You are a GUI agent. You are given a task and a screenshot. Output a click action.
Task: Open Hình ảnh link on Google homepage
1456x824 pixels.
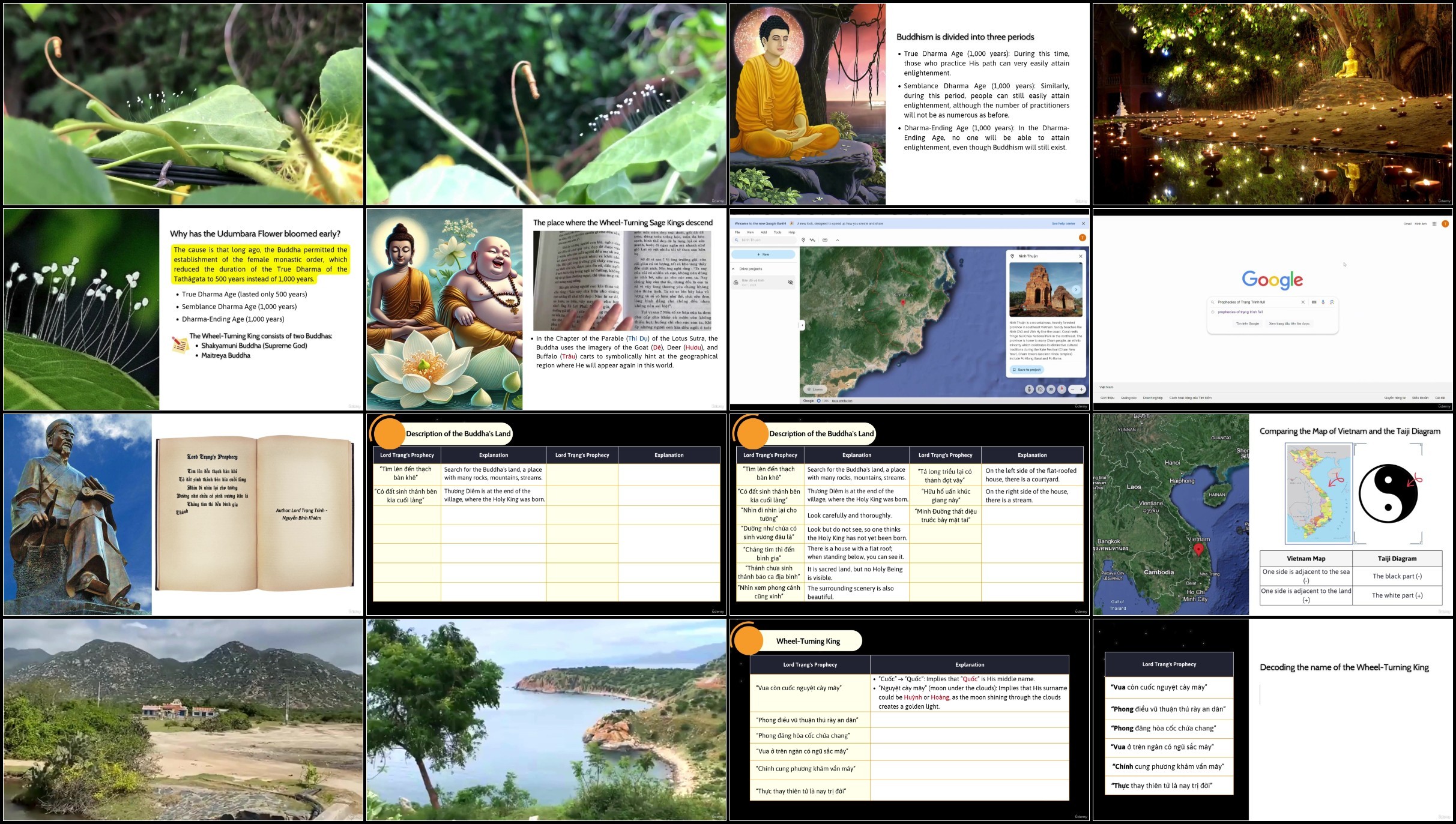[x=1421, y=224]
